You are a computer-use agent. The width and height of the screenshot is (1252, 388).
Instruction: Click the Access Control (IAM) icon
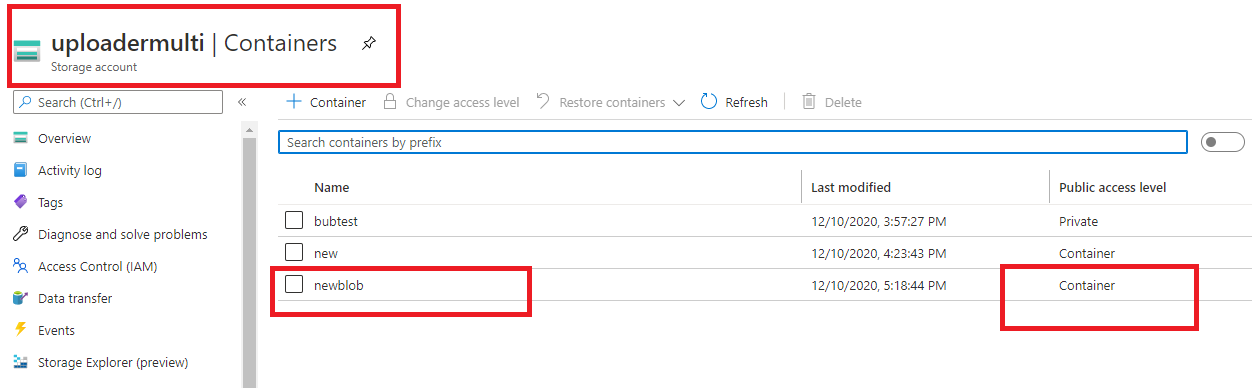[20, 266]
